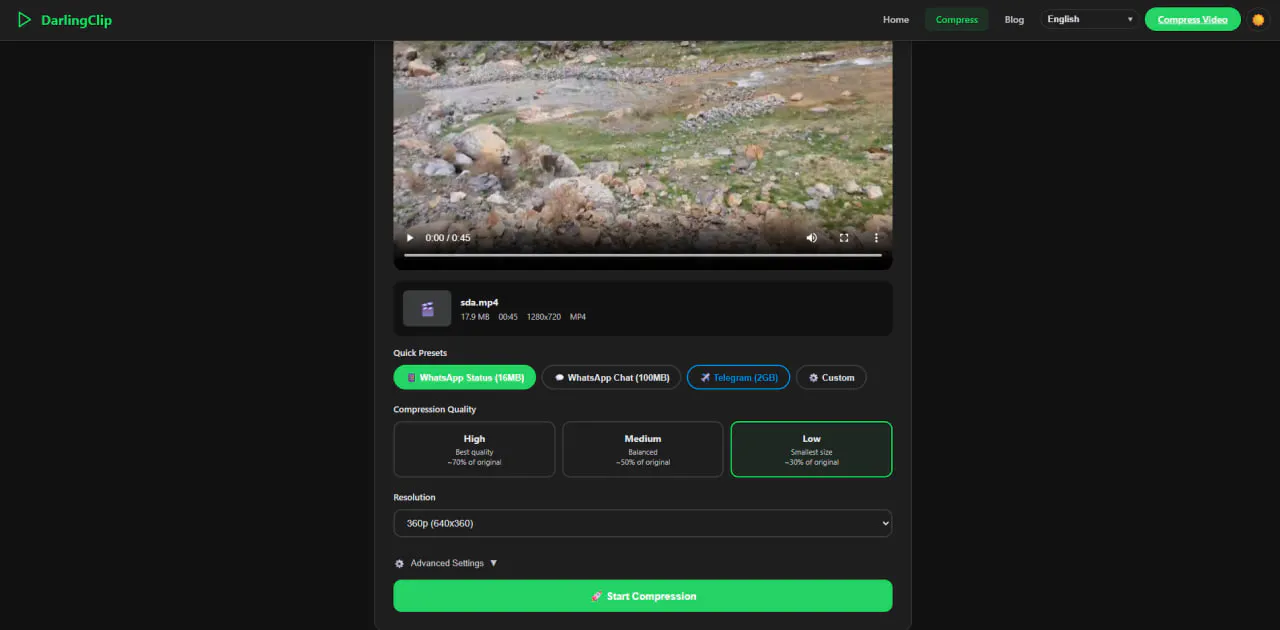Screen dimensions: 1280x630
Task: Click the Quick Presets label
Action: tap(420, 353)
